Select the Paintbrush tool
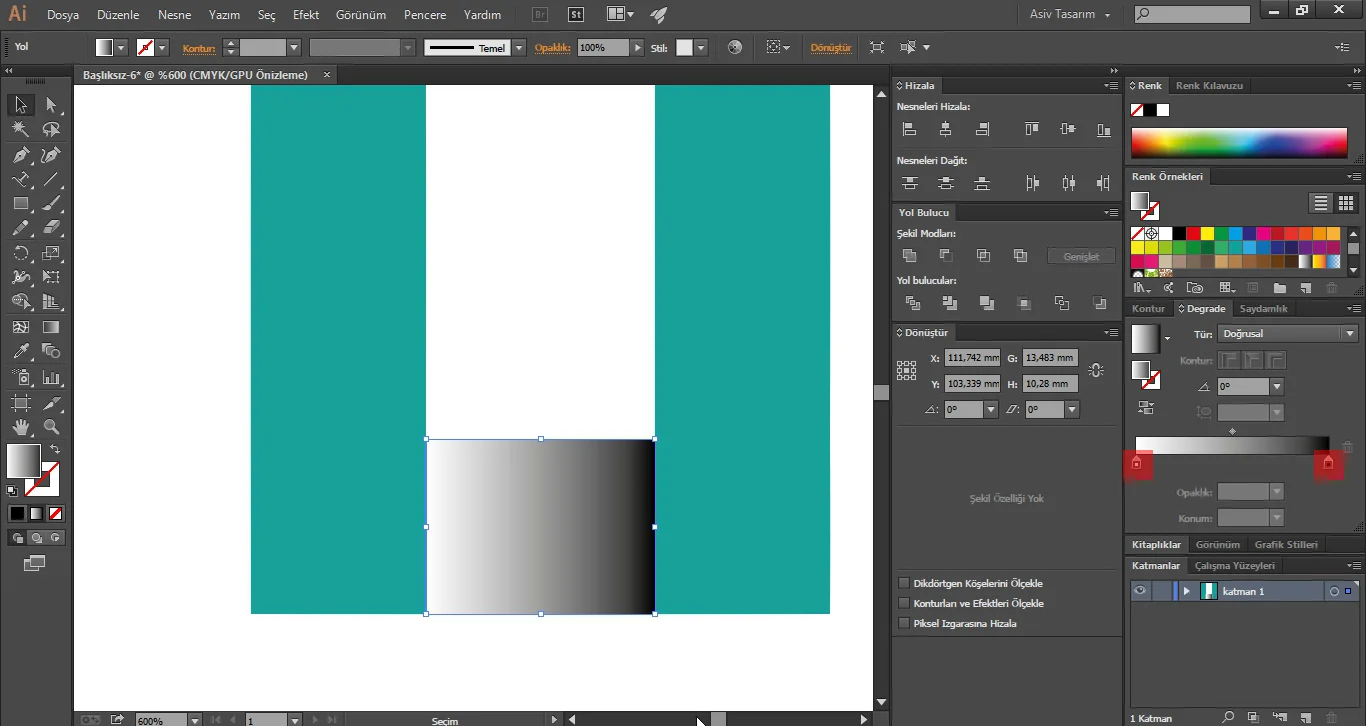Screen dimensions: 1366x726 coord(52,204)
